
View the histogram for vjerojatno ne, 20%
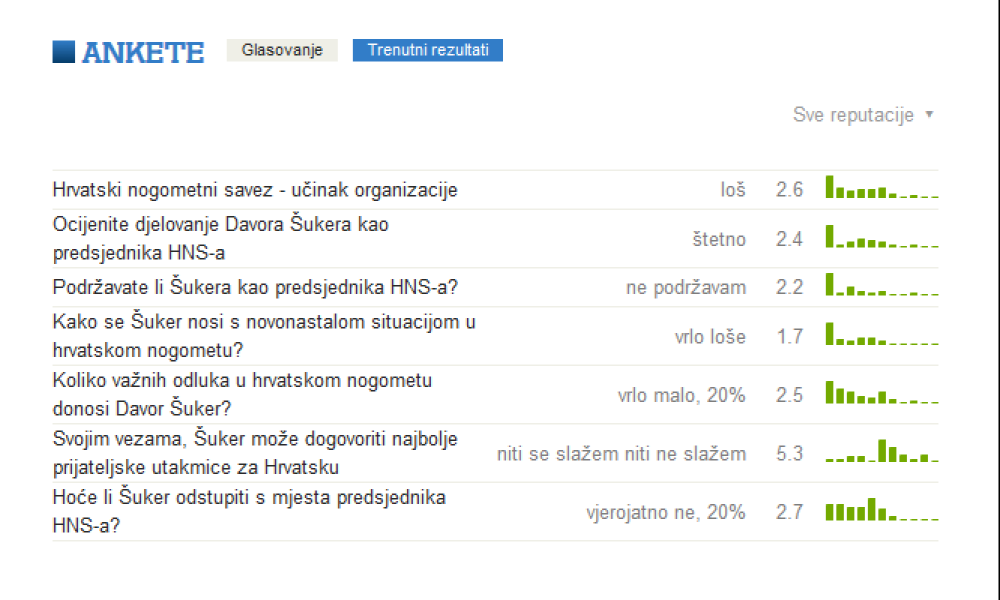click(x=881, y=509)
